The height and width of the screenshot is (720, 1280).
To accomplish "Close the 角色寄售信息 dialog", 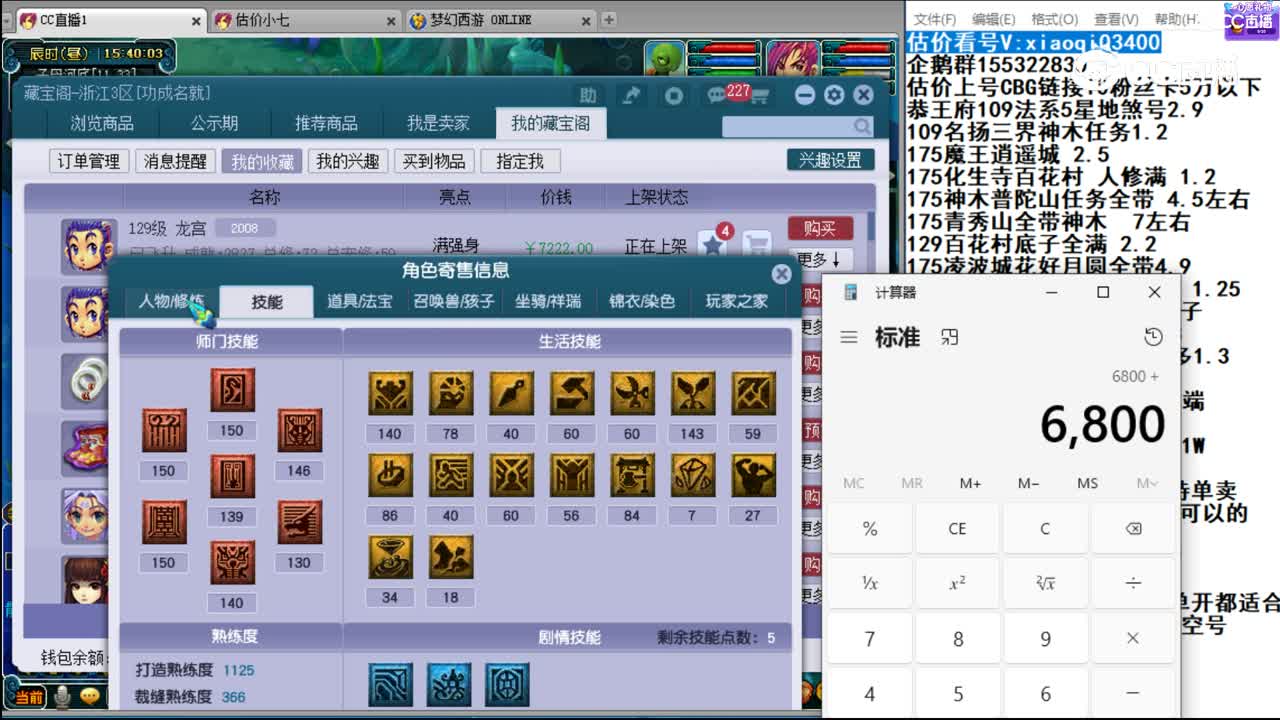I will [x=782, y=273].
